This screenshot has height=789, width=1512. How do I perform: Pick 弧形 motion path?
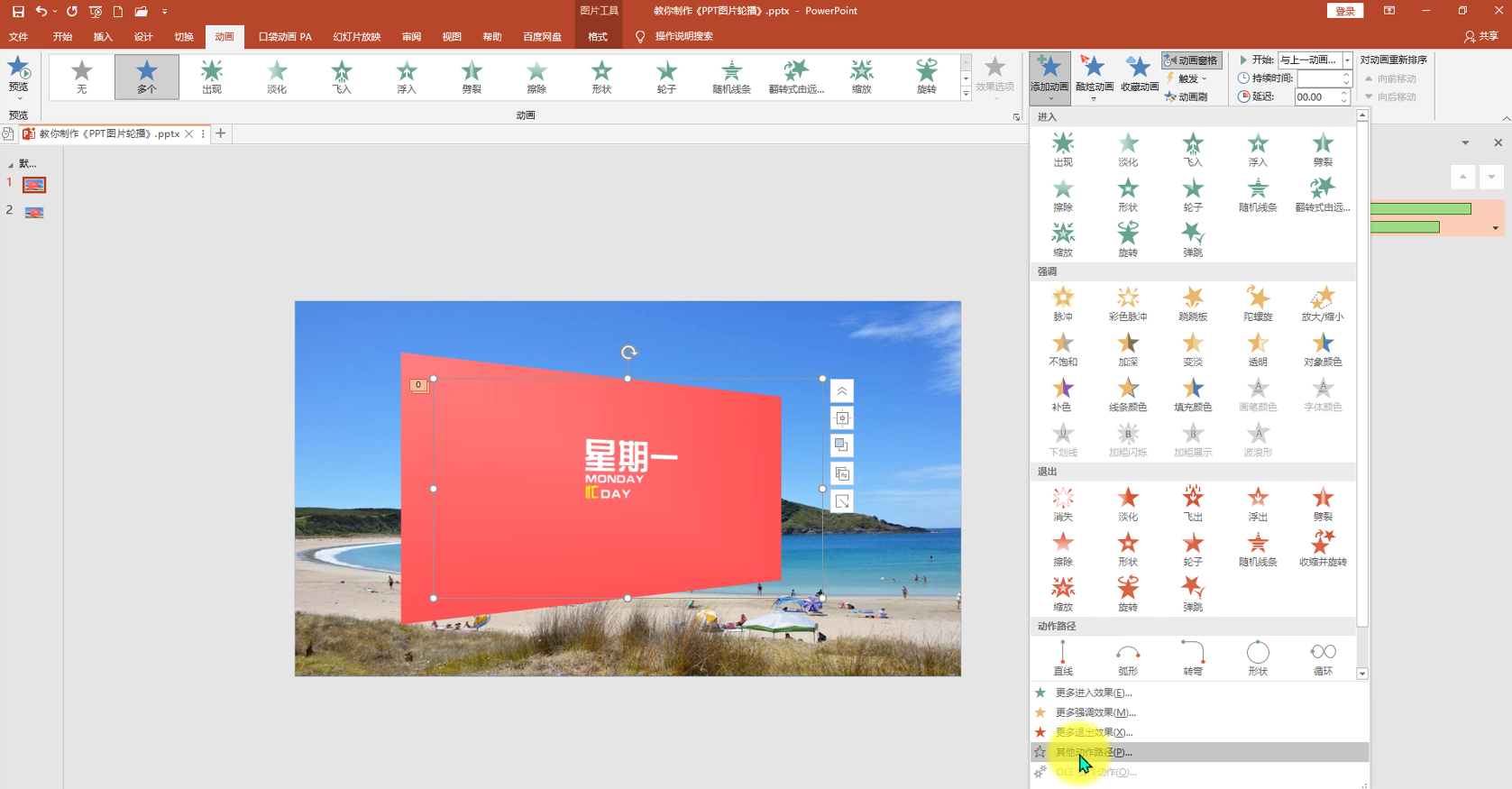(1128, 658)
